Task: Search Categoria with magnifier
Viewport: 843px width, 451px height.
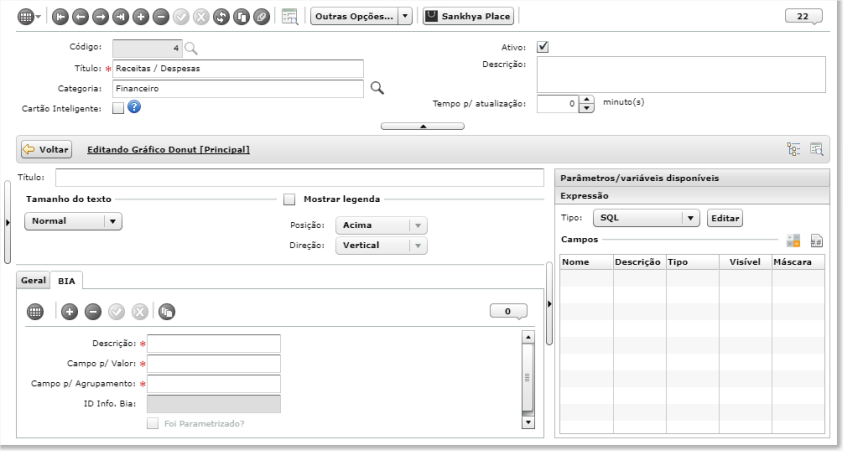Action: click(x=377, y=88)
